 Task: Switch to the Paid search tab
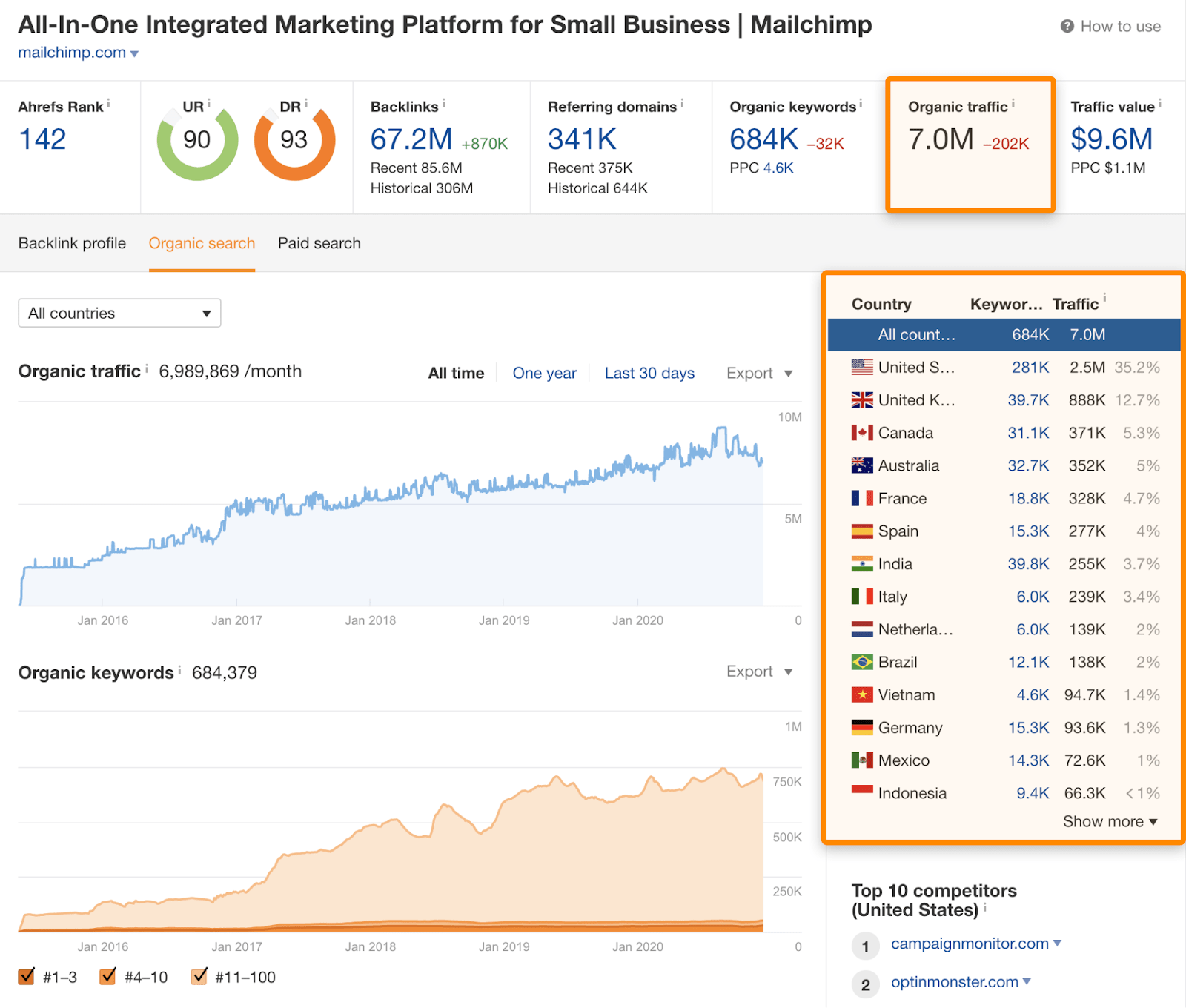(x=319, y=243)
